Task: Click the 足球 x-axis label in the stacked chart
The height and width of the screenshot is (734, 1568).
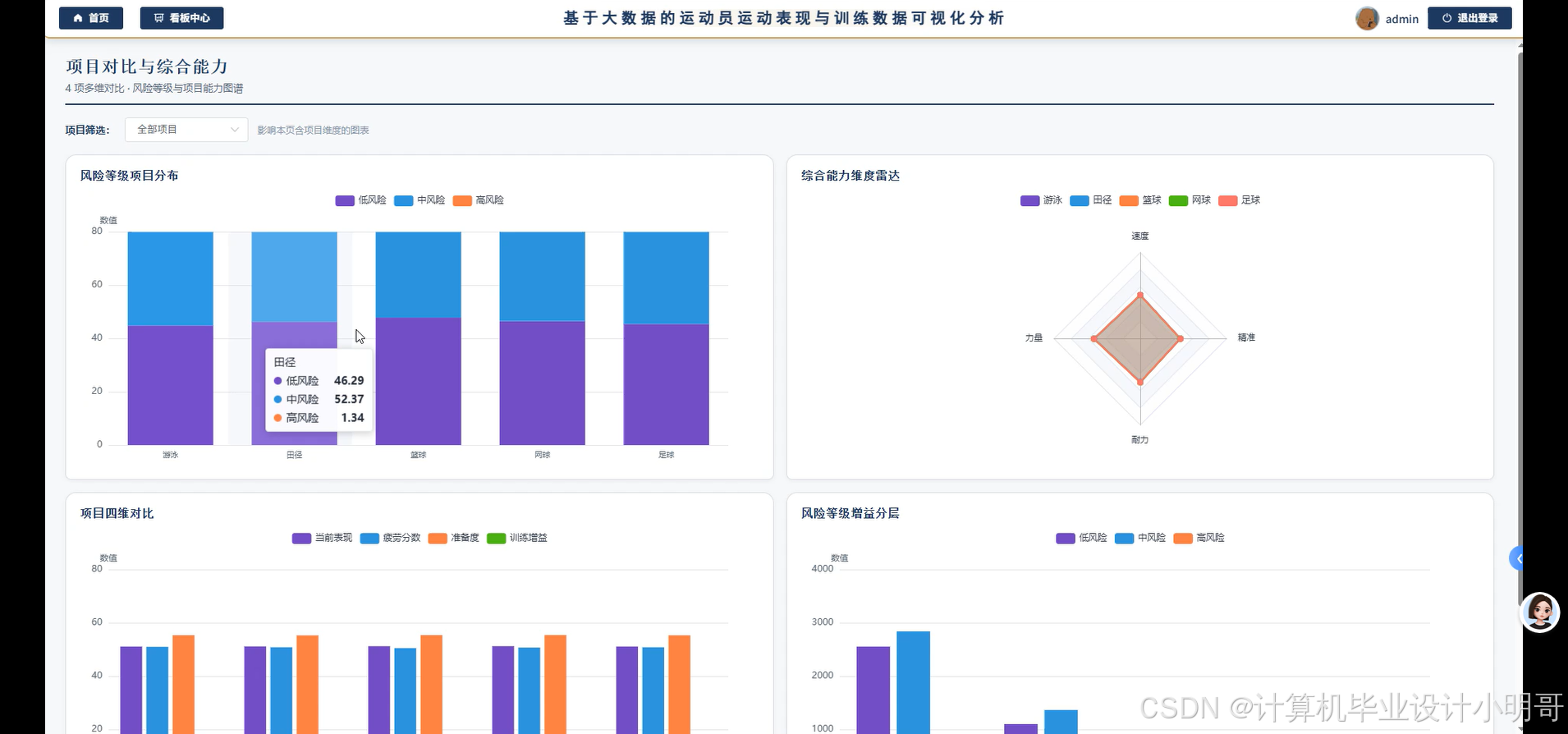Action: click(667, 455)
